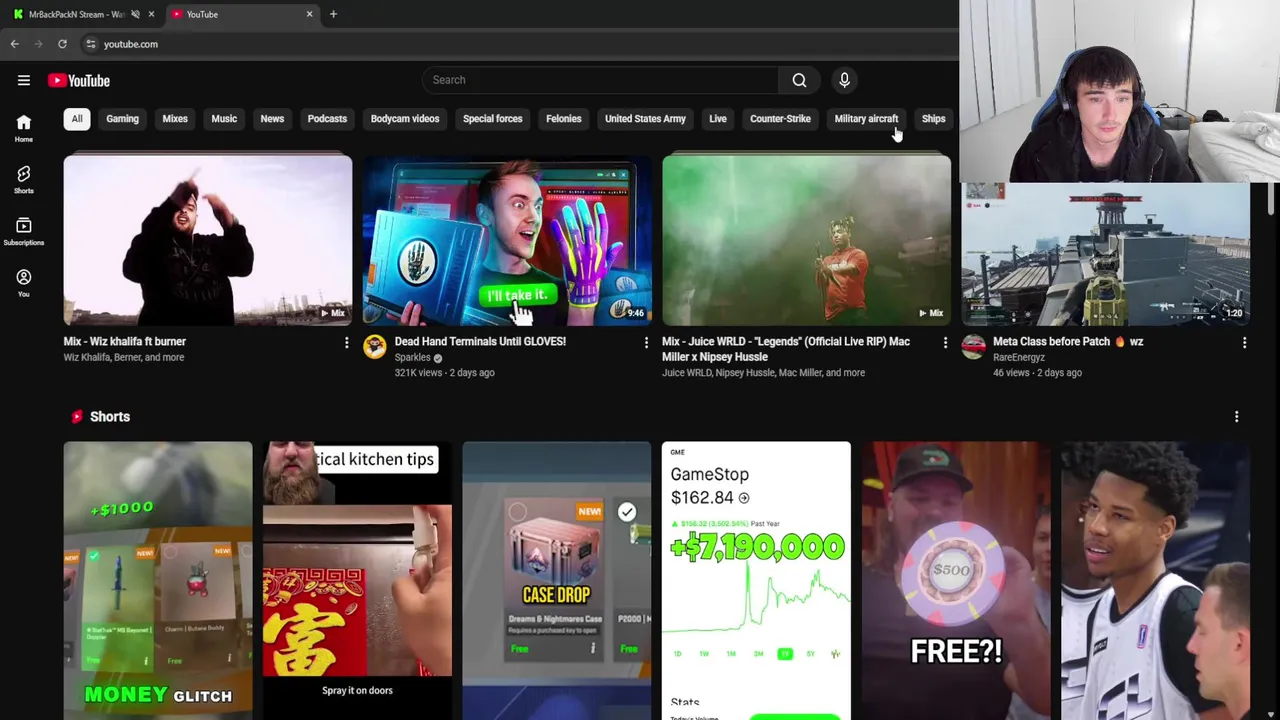Open the CASE DROP short
This screenshot has width=1280, height=720.
(x=556, y=580)
